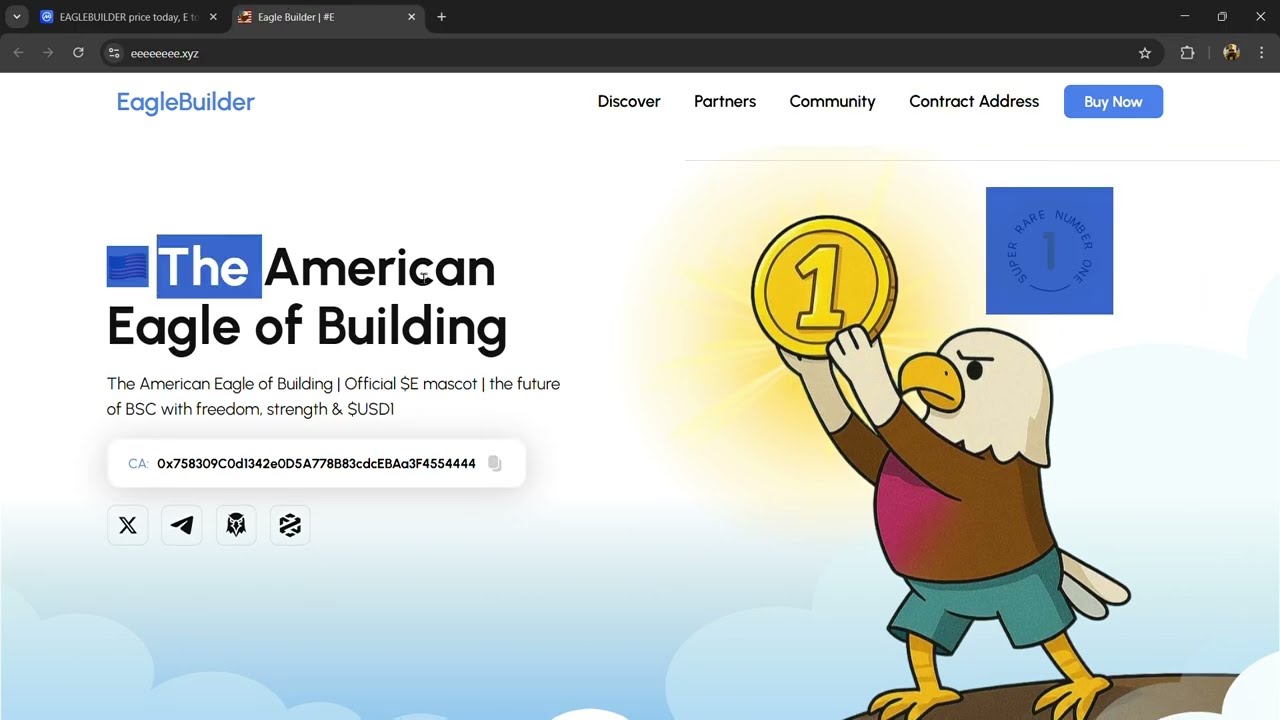
Task: Open the Chrome profile avatar
Action: click(1231, 53)
